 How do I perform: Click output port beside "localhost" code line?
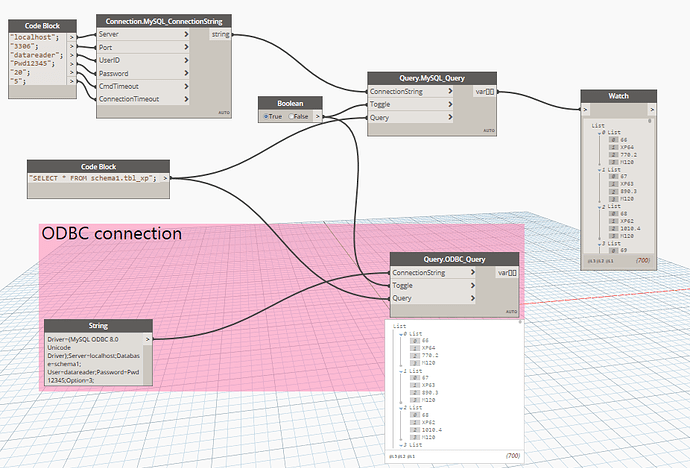pos(71,37)
